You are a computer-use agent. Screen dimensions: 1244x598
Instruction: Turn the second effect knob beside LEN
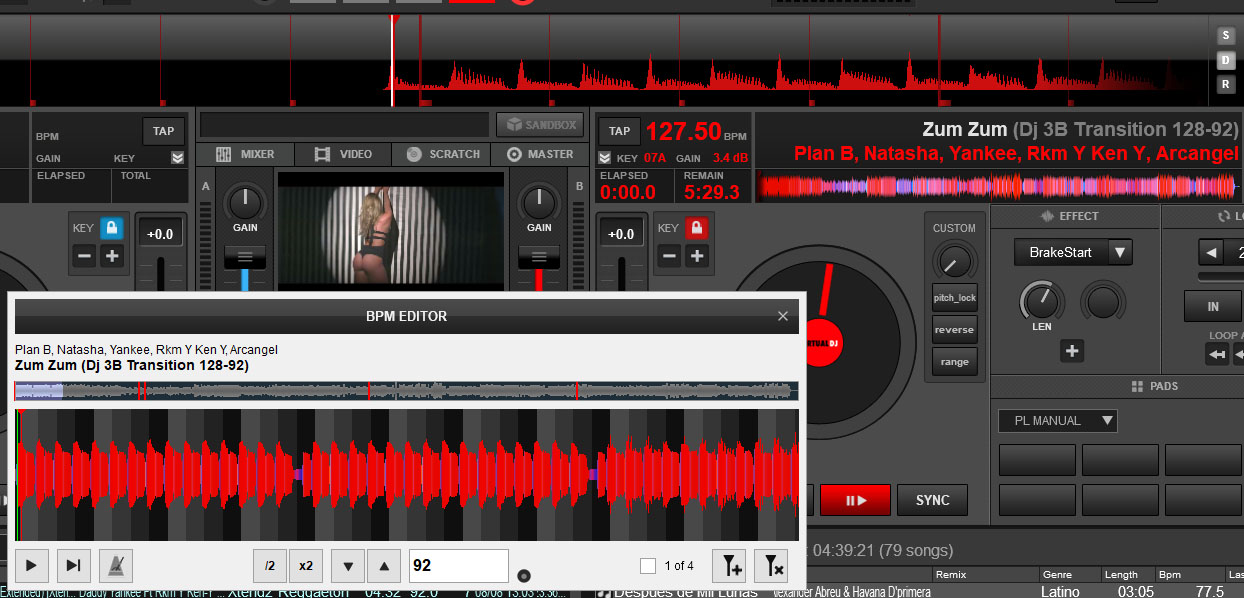click(1103, 301)
